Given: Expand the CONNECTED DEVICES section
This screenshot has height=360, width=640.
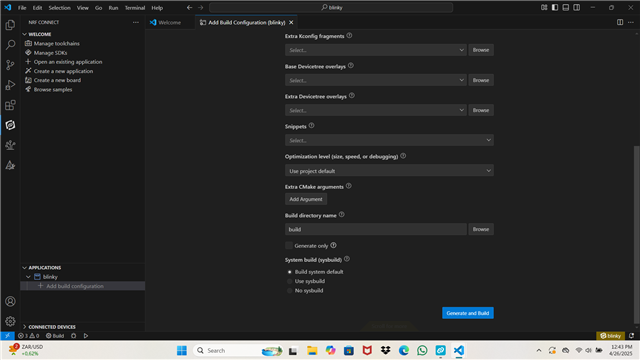Looking at the screenshot, I should pos(24,327).
